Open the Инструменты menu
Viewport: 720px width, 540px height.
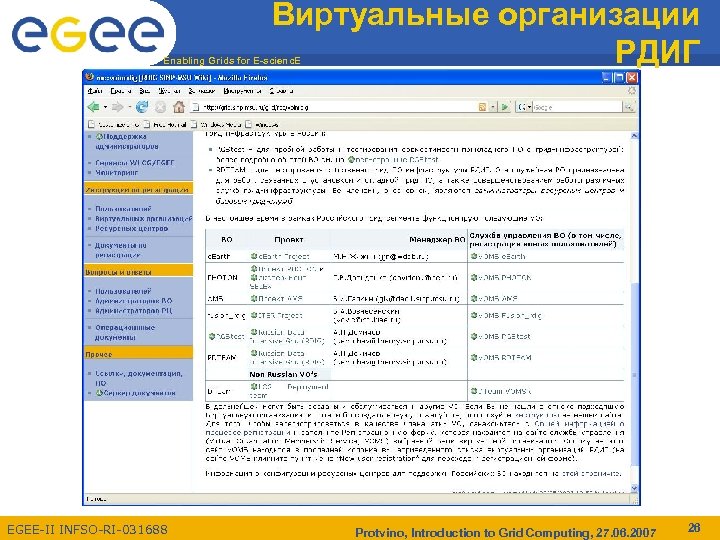242,91
